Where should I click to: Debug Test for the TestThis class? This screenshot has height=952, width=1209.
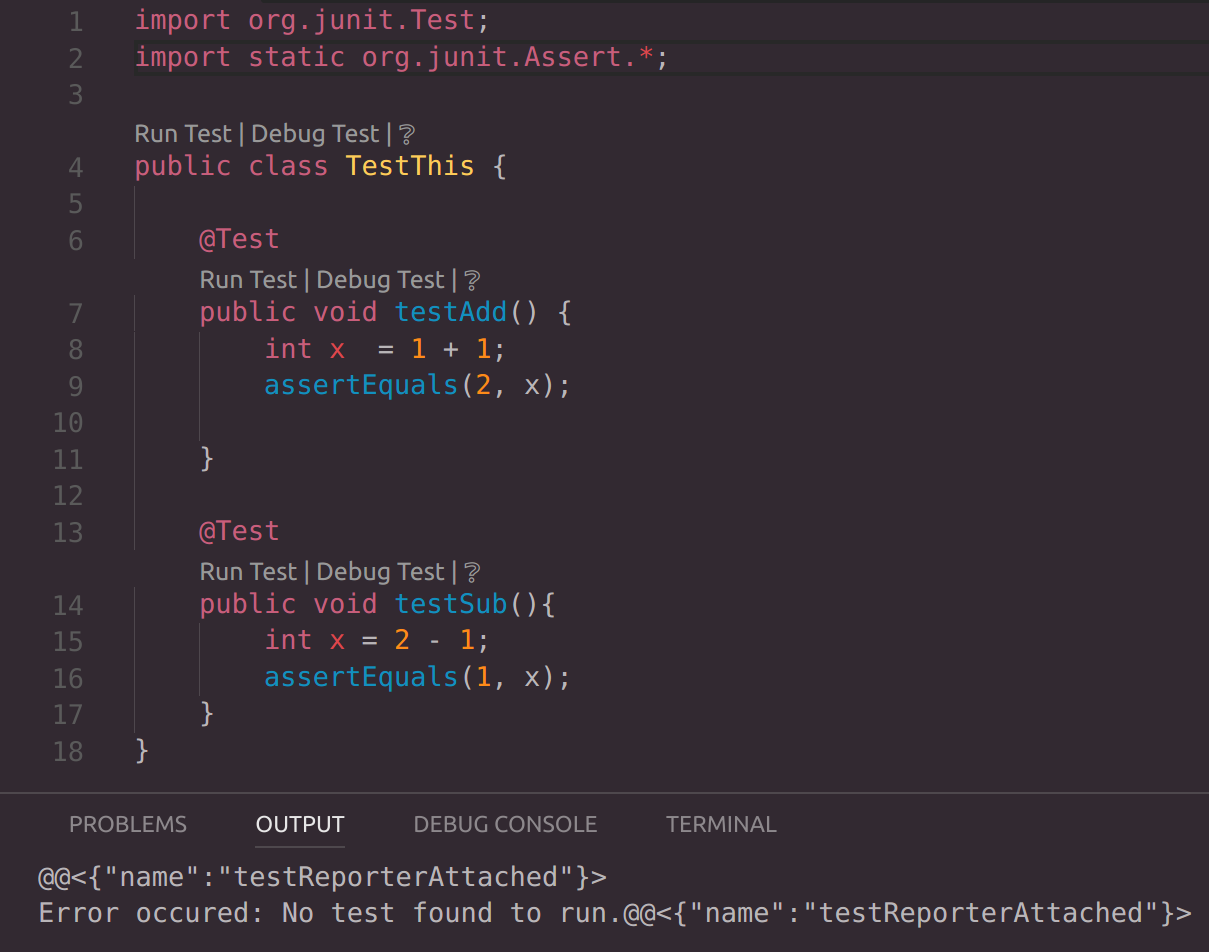click(314, 133)
